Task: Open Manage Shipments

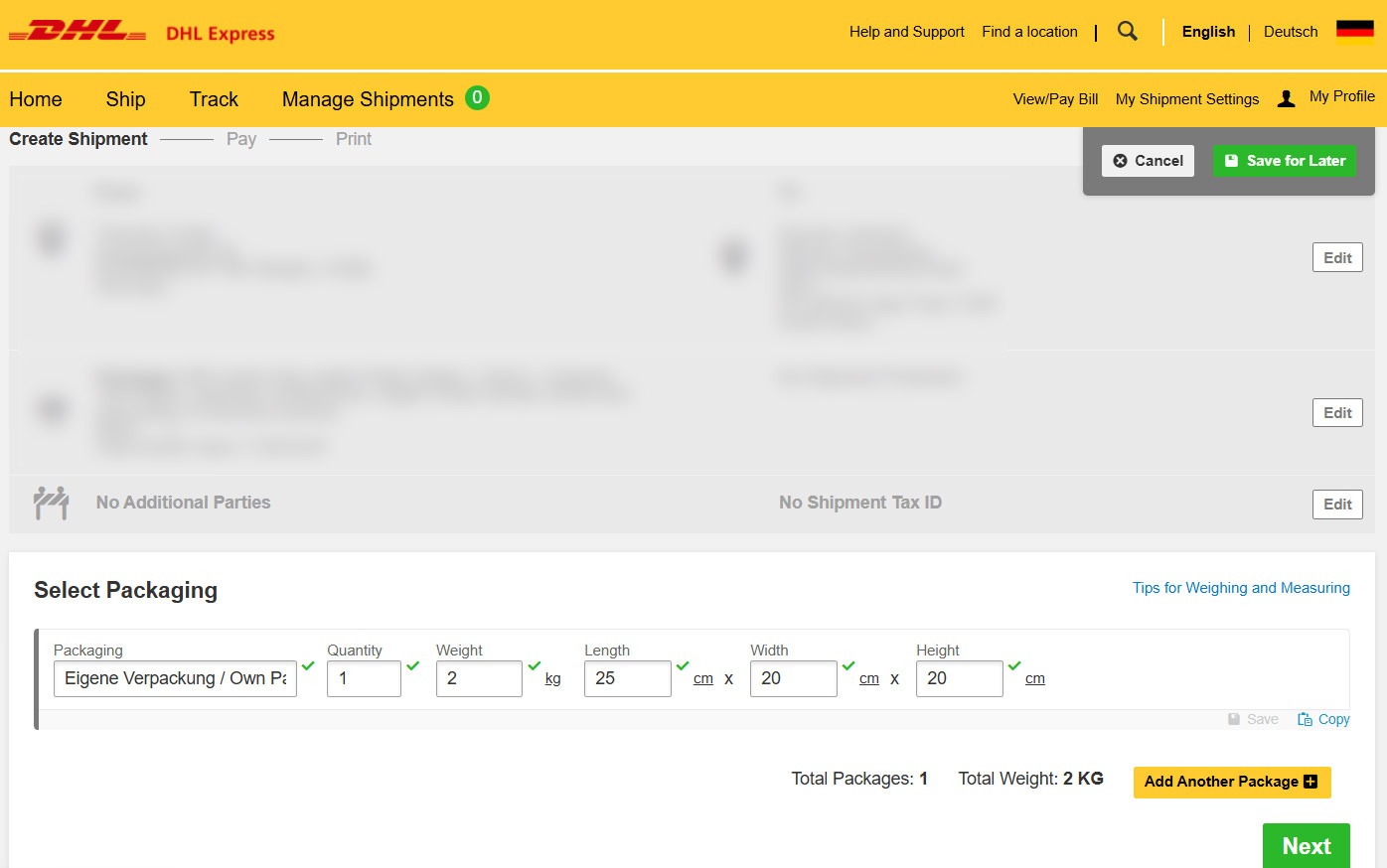Action: [368, 99]
